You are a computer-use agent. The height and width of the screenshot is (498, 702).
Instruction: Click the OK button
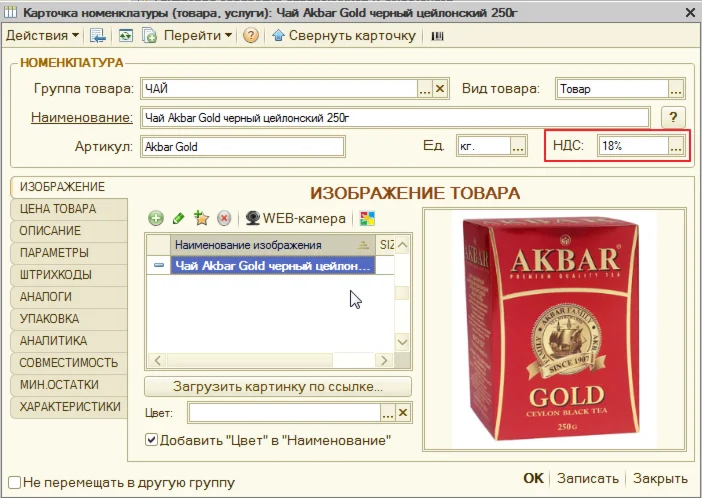533,478
